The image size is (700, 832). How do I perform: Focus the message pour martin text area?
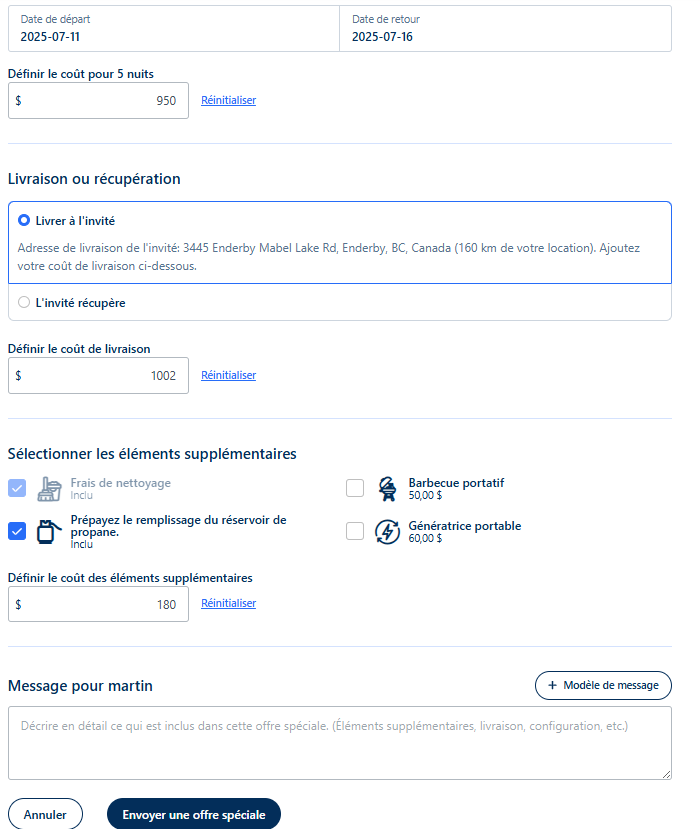click(x=340, y=743)
